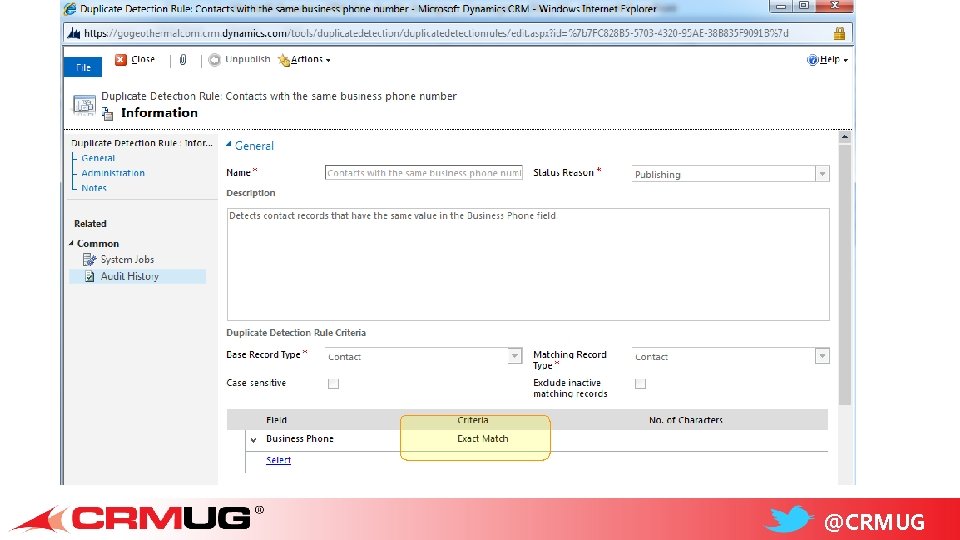The image size is (960, 540).
Task: Minimize the Internet Explorer window
Action: [781, 6]
